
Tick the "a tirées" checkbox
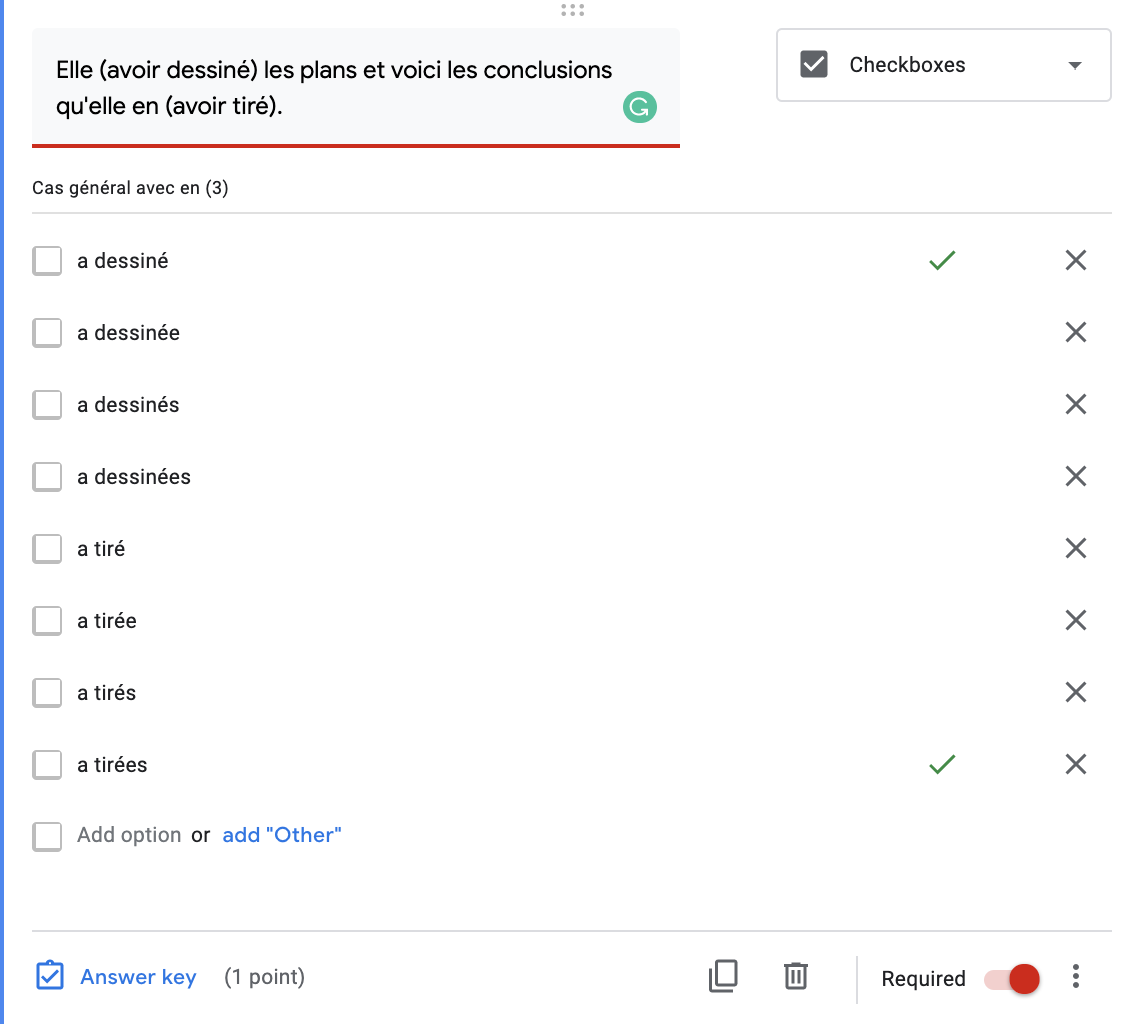(47, 765)
